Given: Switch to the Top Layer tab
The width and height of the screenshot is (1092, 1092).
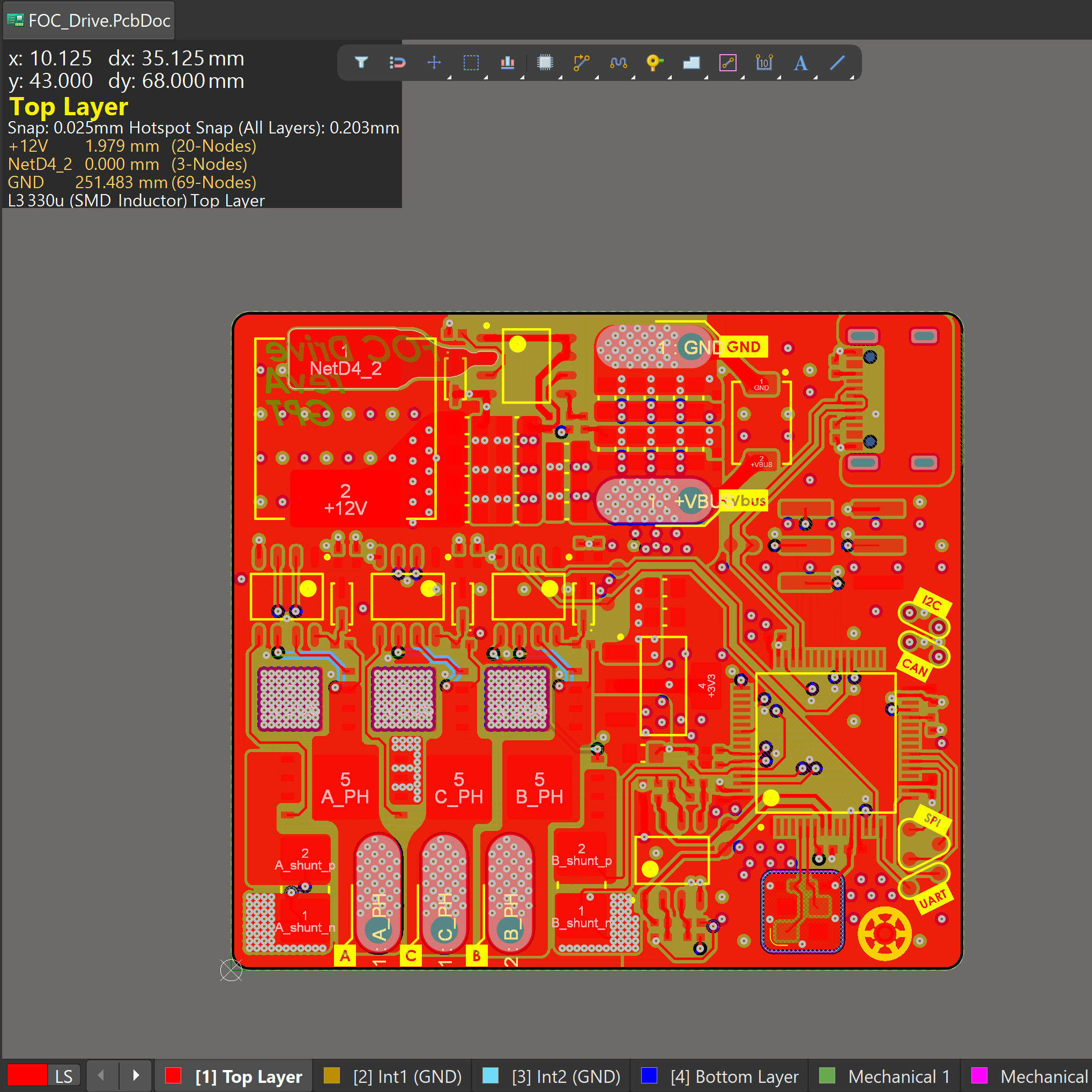Looking at the screenshot, I should (248, 1076).
